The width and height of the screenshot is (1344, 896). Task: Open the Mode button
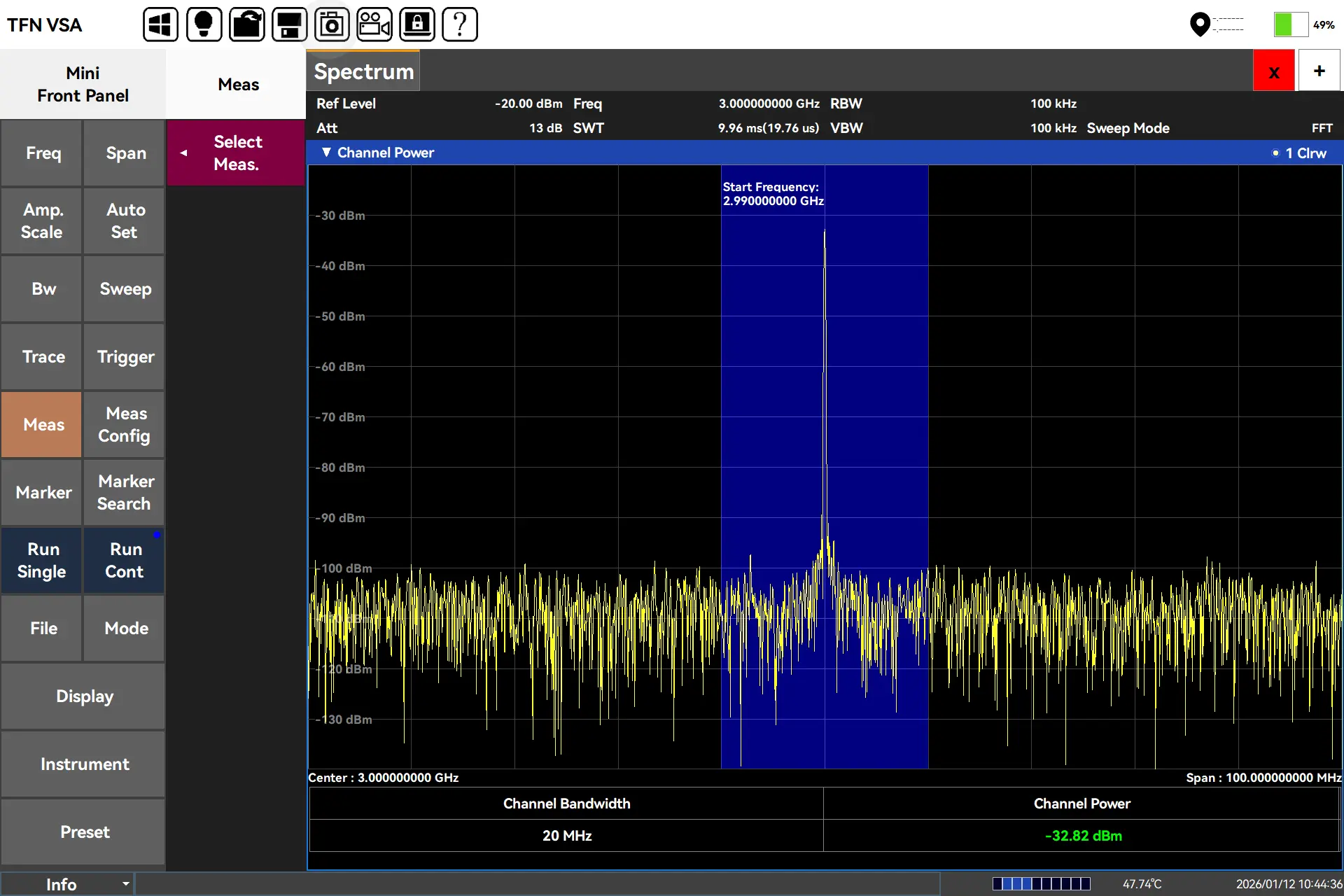(125, 628)
